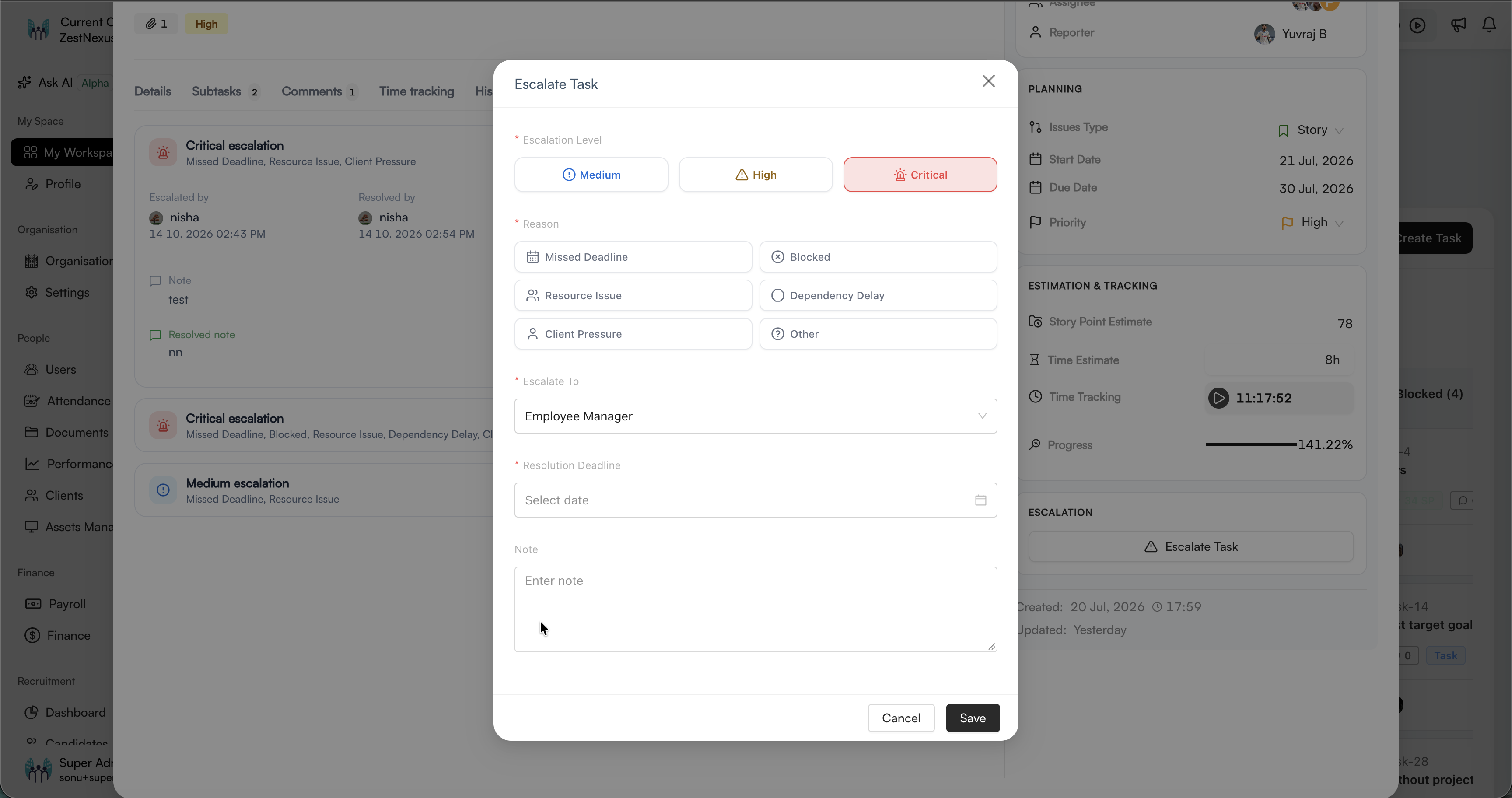The height and width of the screenshot is (798, 1512).
Task: Toggle Other reason option
Action: pos(878,334)
